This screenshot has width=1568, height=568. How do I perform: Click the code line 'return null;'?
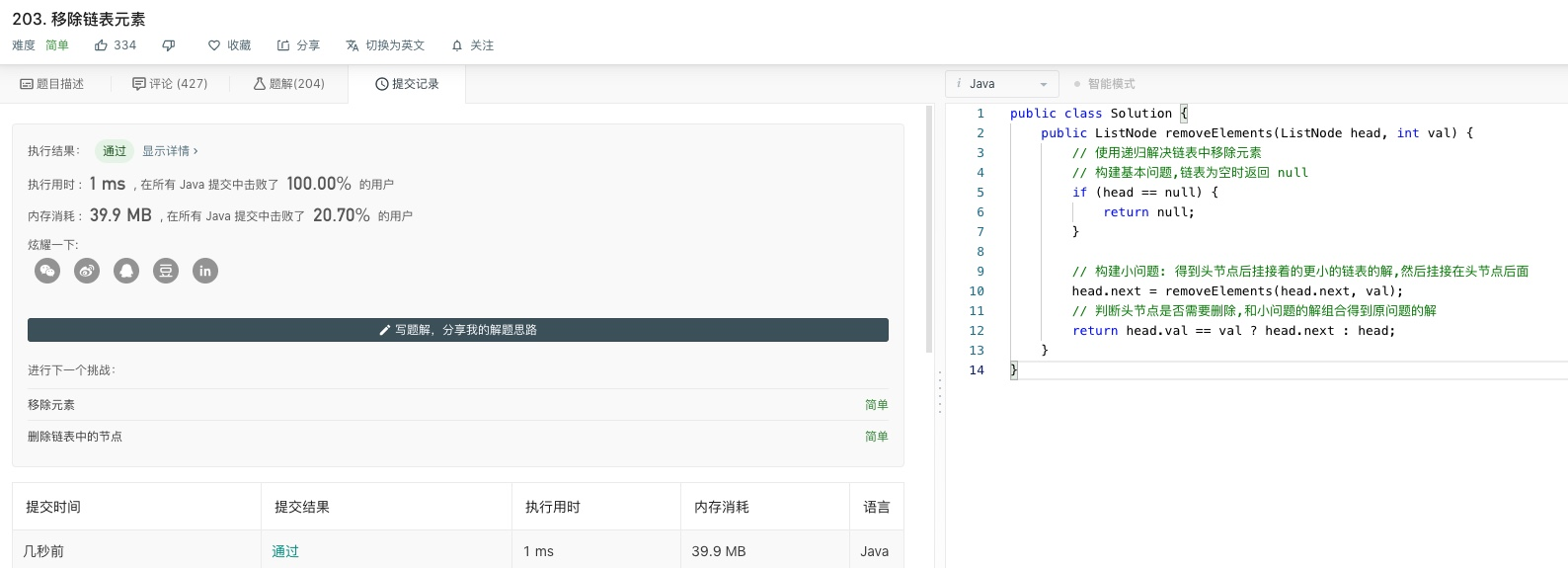[1148, 212]
